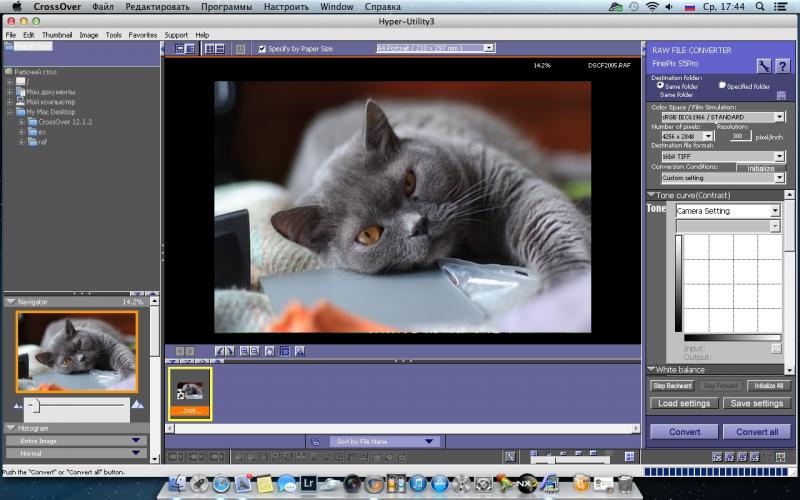Select the hand pan tool icon
The width and height of the screenshot is (800, 500).
point(270,351)
